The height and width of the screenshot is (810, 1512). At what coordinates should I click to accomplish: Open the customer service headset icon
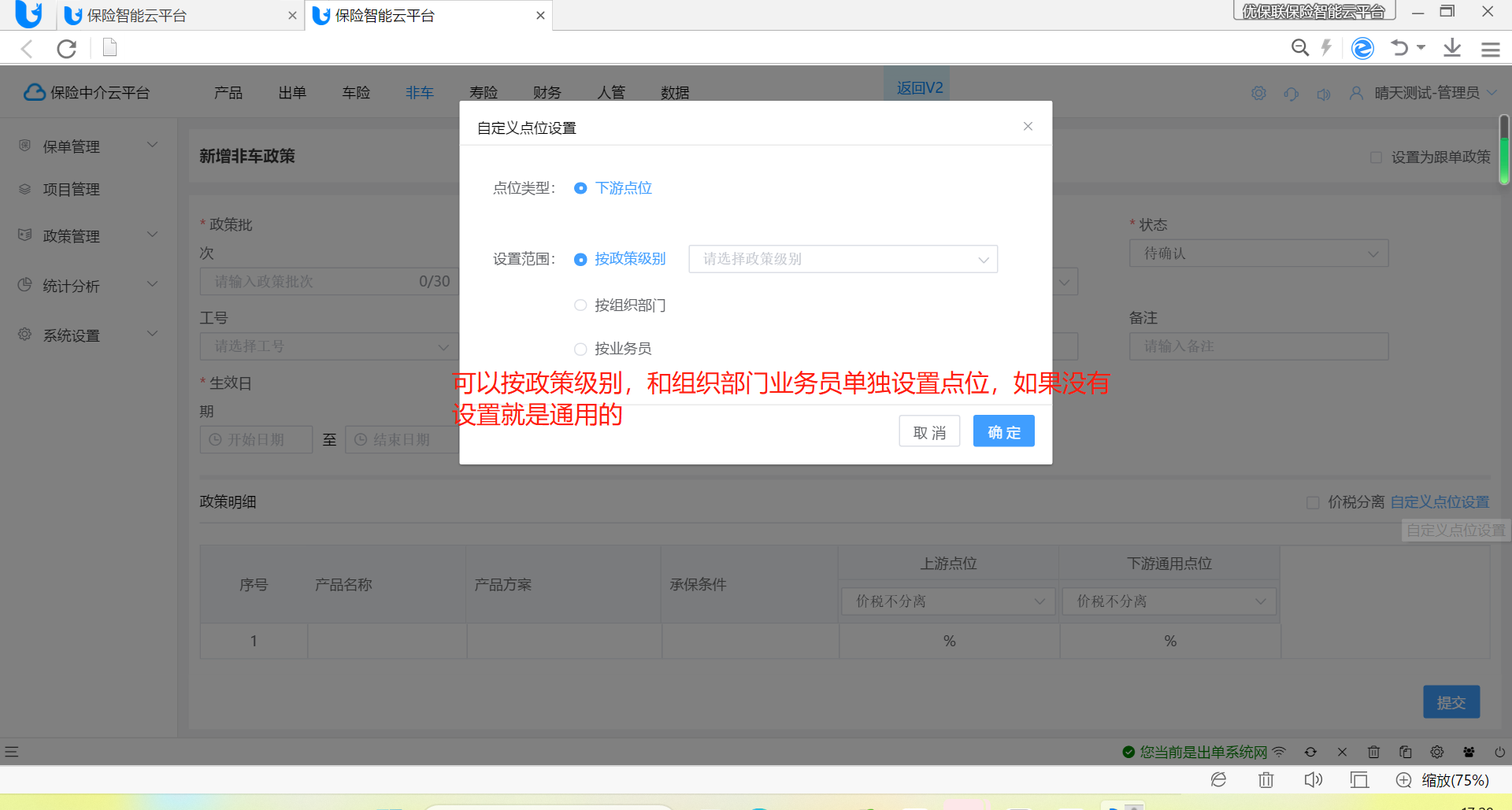[x=1291, y=94]
